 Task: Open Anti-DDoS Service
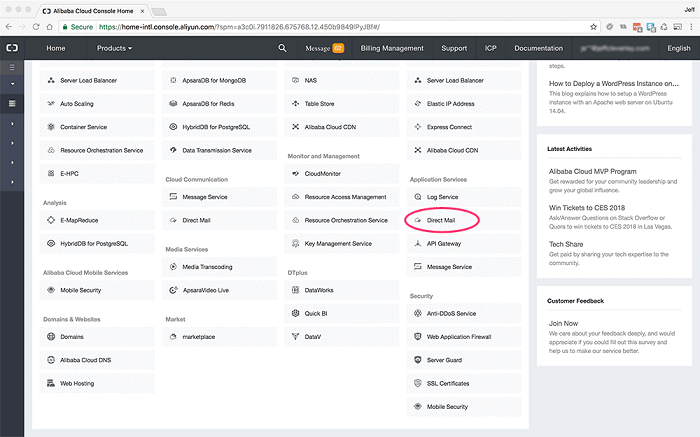point(464,313)
